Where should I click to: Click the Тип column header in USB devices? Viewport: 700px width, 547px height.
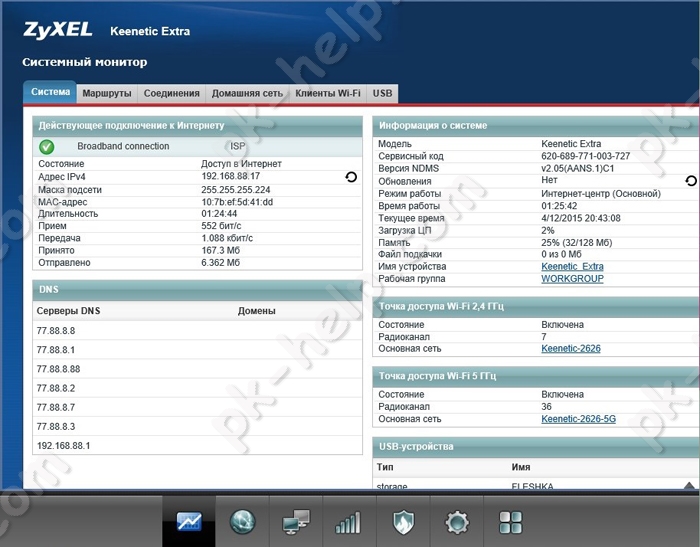pyautogui.click(x=385, y=467)
